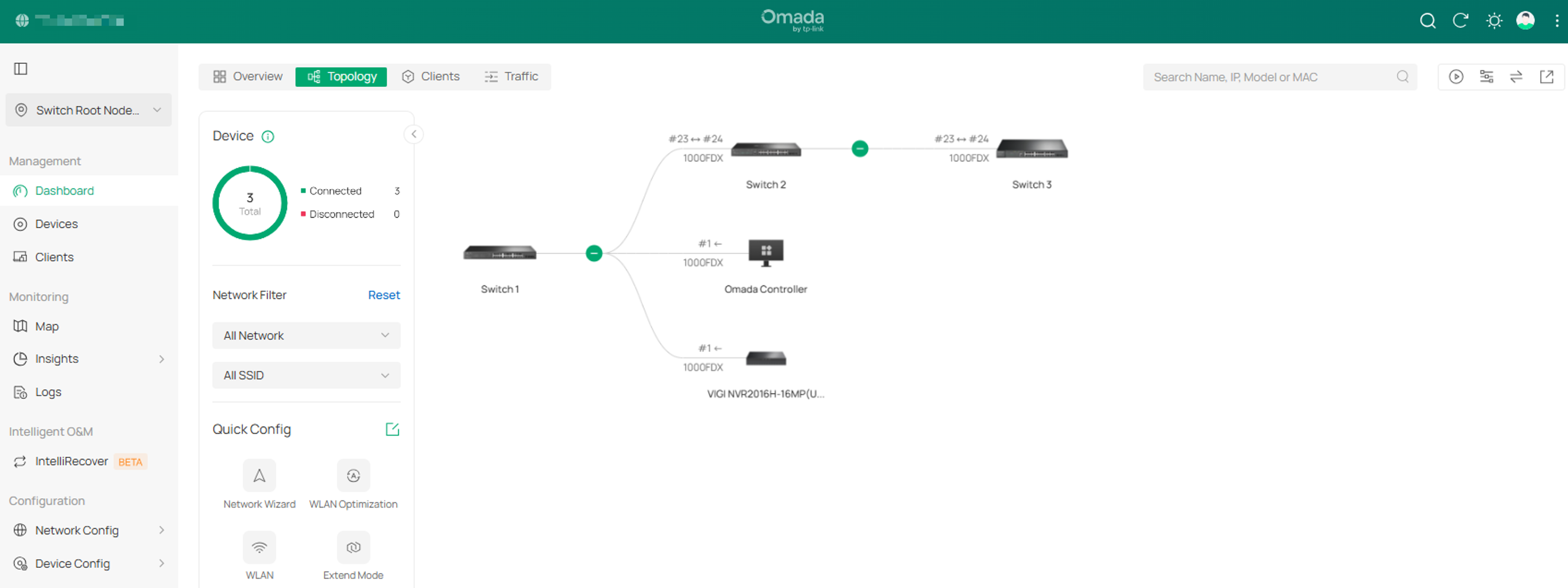
Task: Collapse the Device side panel arrow
Action: (414, 134)
